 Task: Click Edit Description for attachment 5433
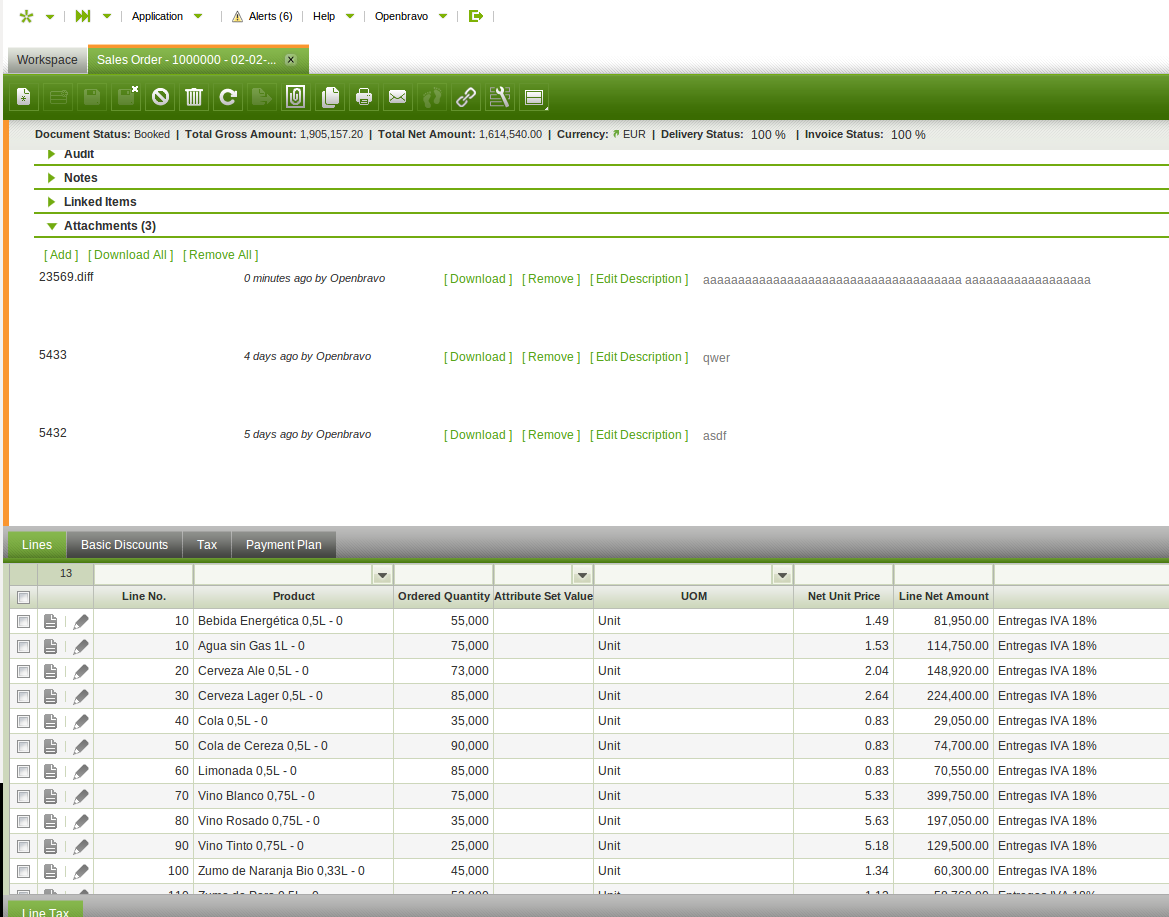[x=639, y=357]
